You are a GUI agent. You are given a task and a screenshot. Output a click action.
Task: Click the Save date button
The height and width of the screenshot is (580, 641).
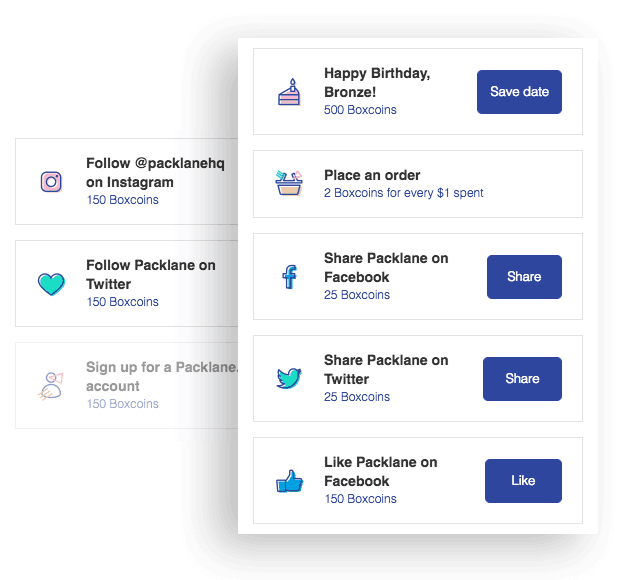(x=519, y=92)
